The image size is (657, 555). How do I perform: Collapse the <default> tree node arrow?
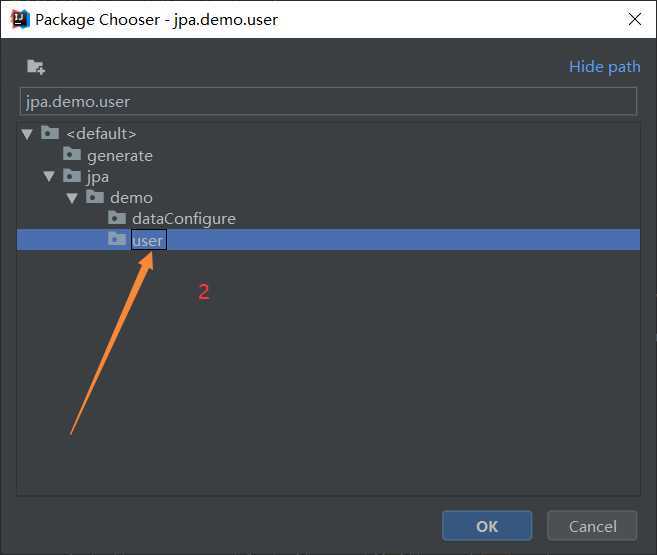(27, 134)
